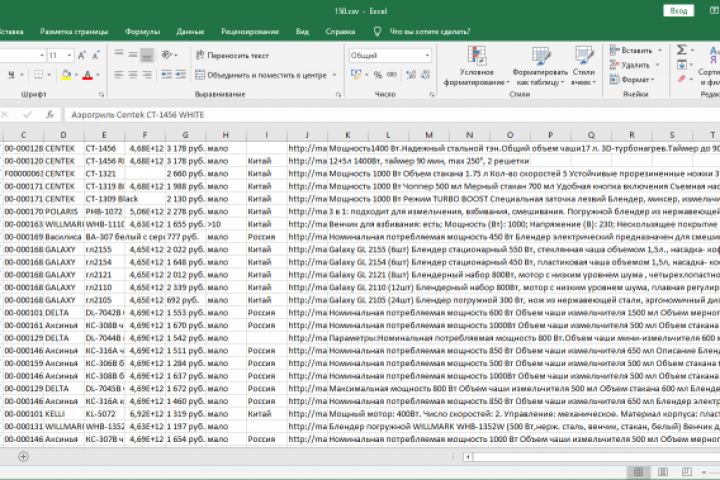Viewport: 720px width, 480px height.
Task: Toggle Переносить текст wrap text
Action: tap(232, 55)
